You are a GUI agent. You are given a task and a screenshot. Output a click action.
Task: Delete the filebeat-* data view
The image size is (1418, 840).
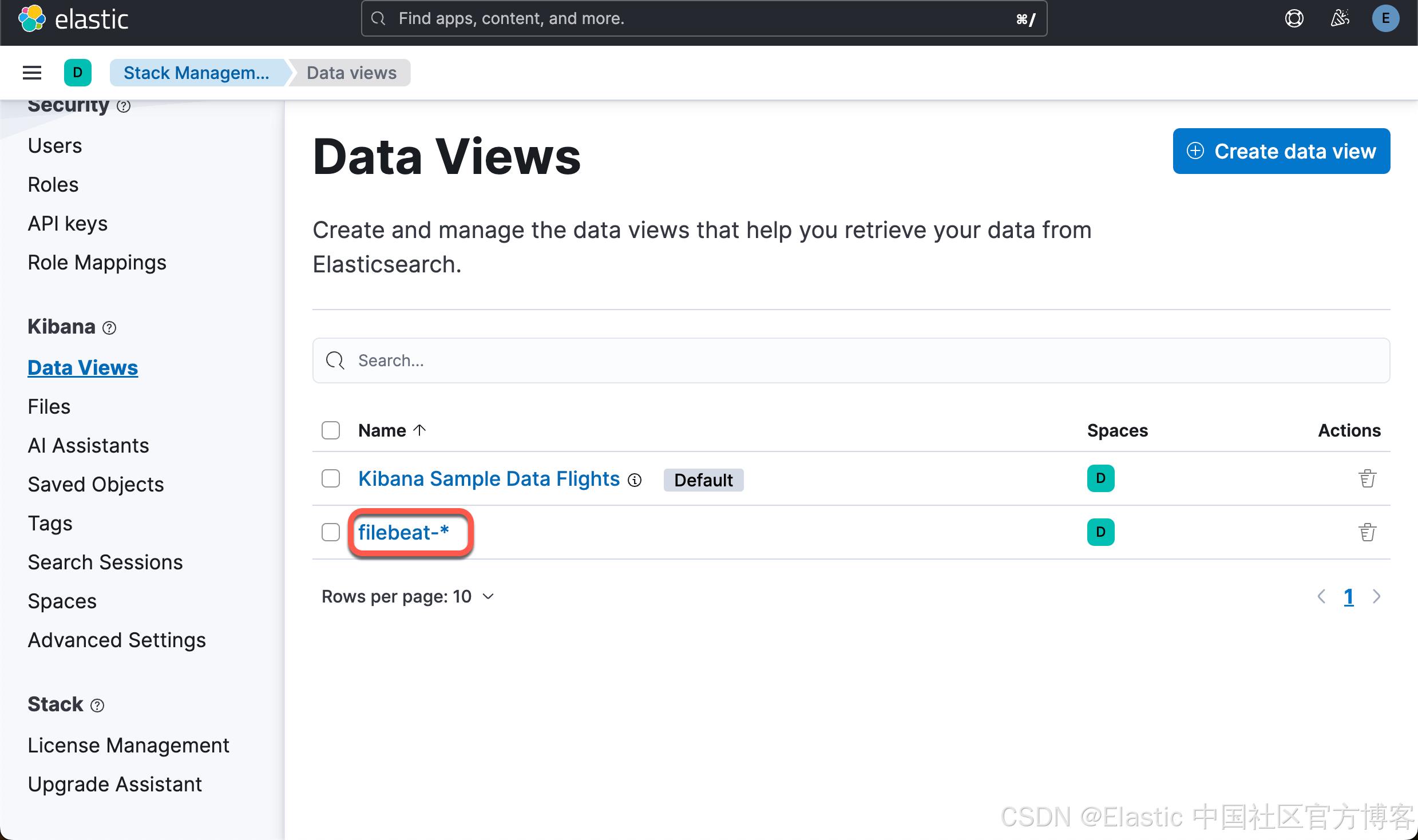[1367, 532]
